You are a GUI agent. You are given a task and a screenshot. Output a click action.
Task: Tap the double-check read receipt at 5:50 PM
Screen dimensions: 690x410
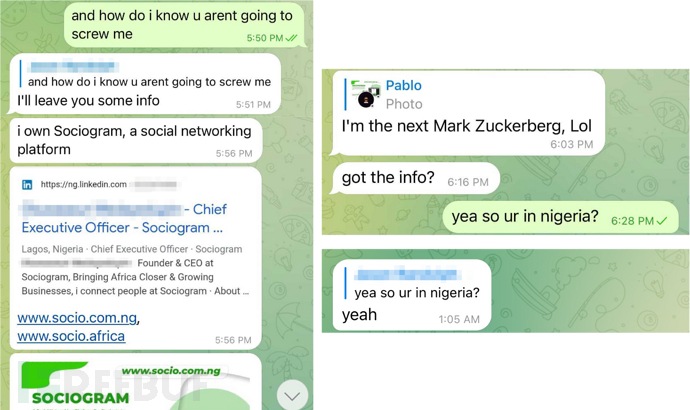pyautogui.click(x=291, y=38)
